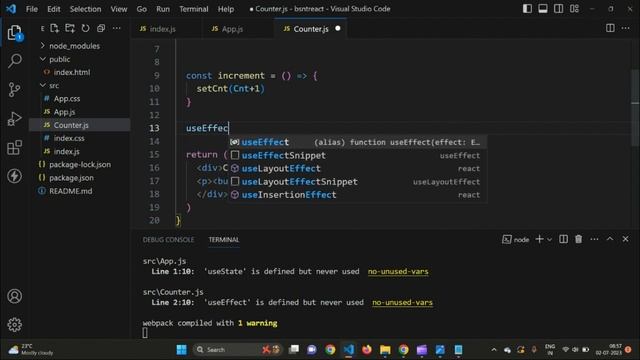This screenshot has height=360, width=640.
Task: Open editor more actions ellipsis
Action: 625,28
